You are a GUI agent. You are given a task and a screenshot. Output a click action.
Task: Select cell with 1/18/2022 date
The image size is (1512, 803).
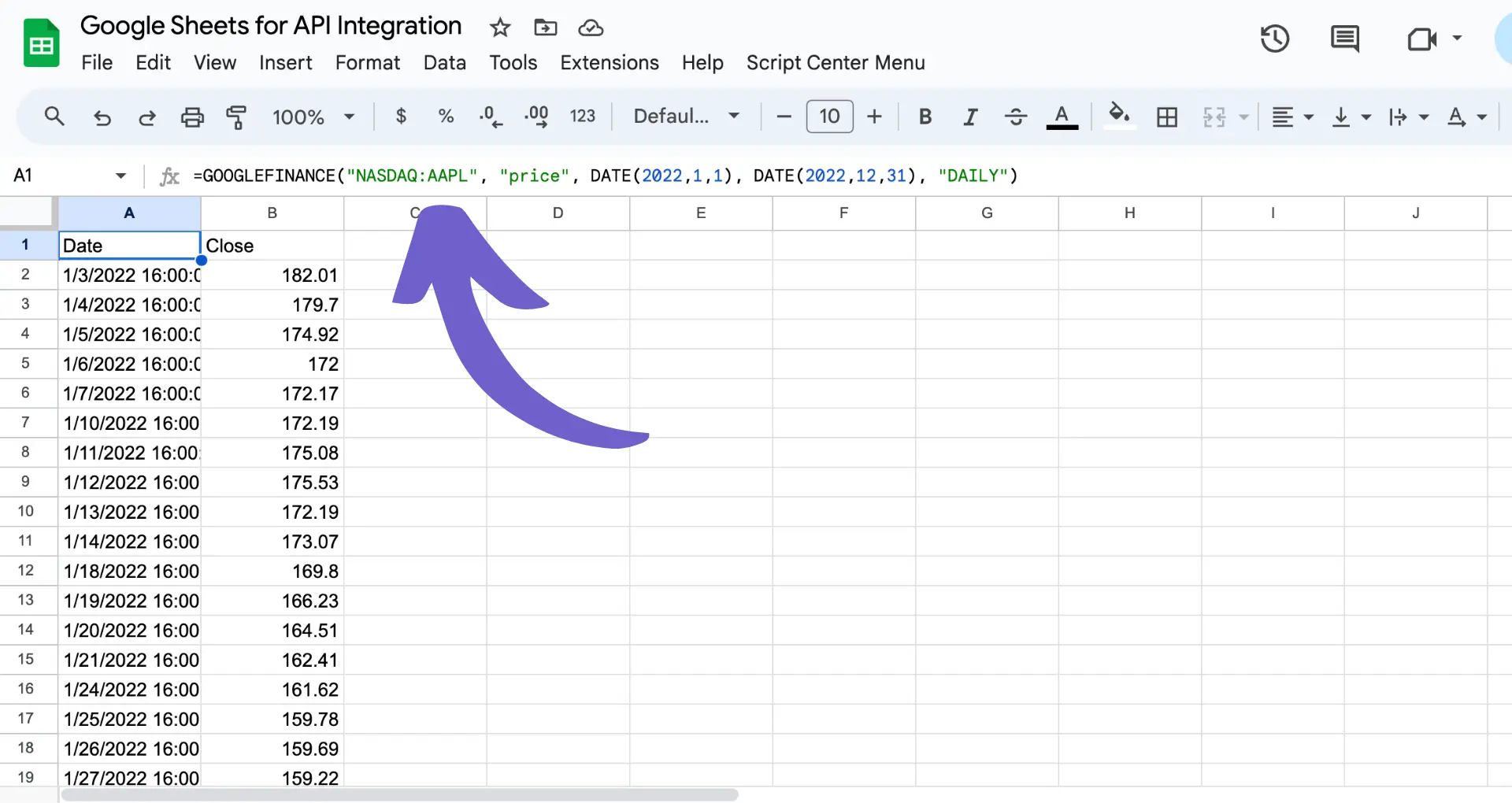pos(130,571)
